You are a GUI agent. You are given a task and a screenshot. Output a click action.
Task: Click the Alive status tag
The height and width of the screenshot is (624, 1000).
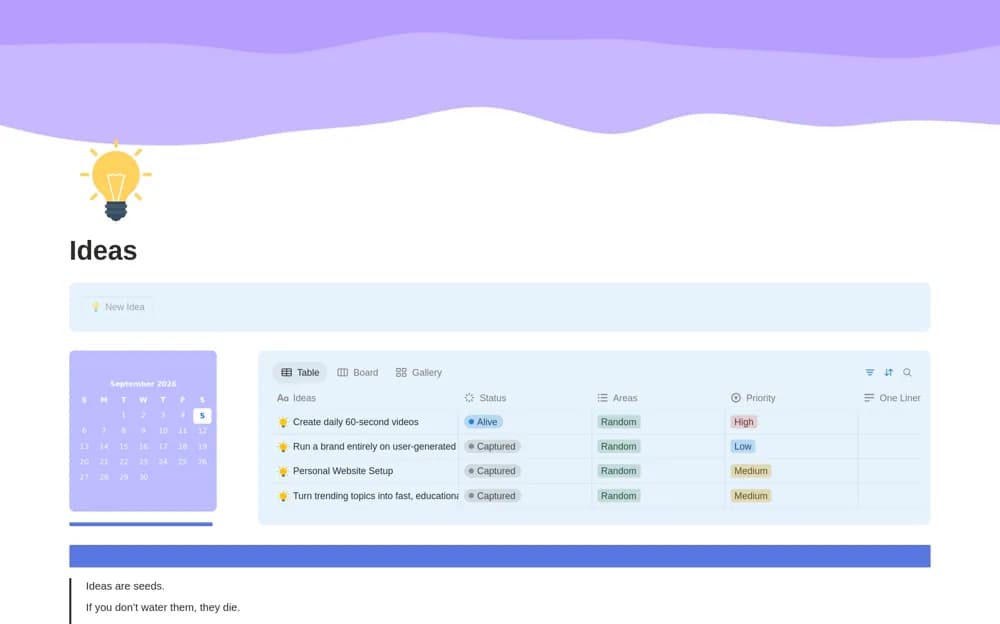pos(483,422)
